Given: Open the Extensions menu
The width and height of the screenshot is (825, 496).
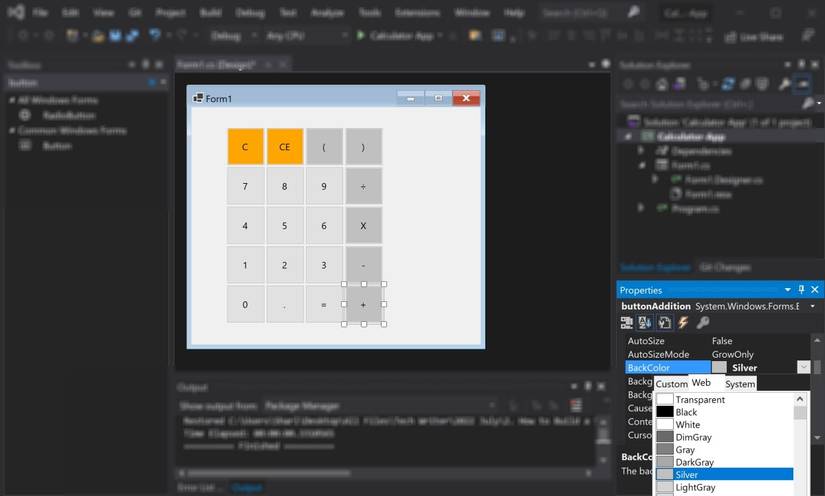Looking at the screenshot, I should click(x=417, y=12).
